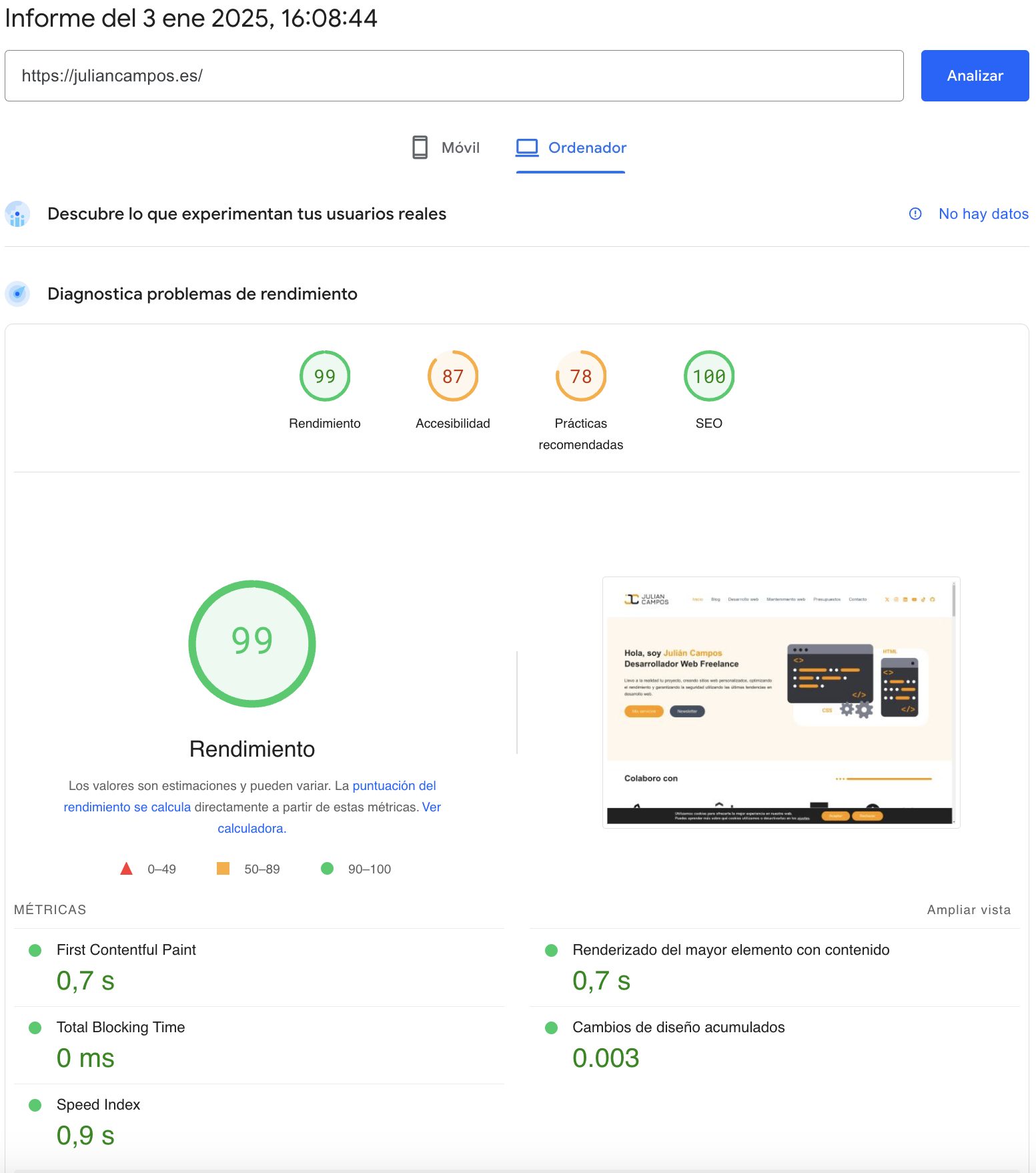Click the Speed Index metric label
Viewport: 1036px width, 1173px height.
click(x=98, y=1104)
